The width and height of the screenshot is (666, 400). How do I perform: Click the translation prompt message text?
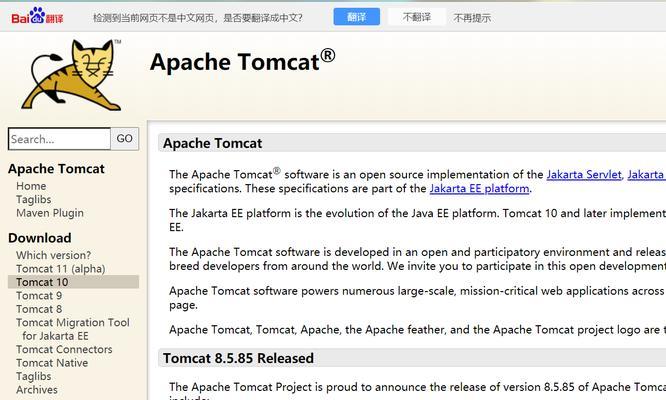[198, 18]
